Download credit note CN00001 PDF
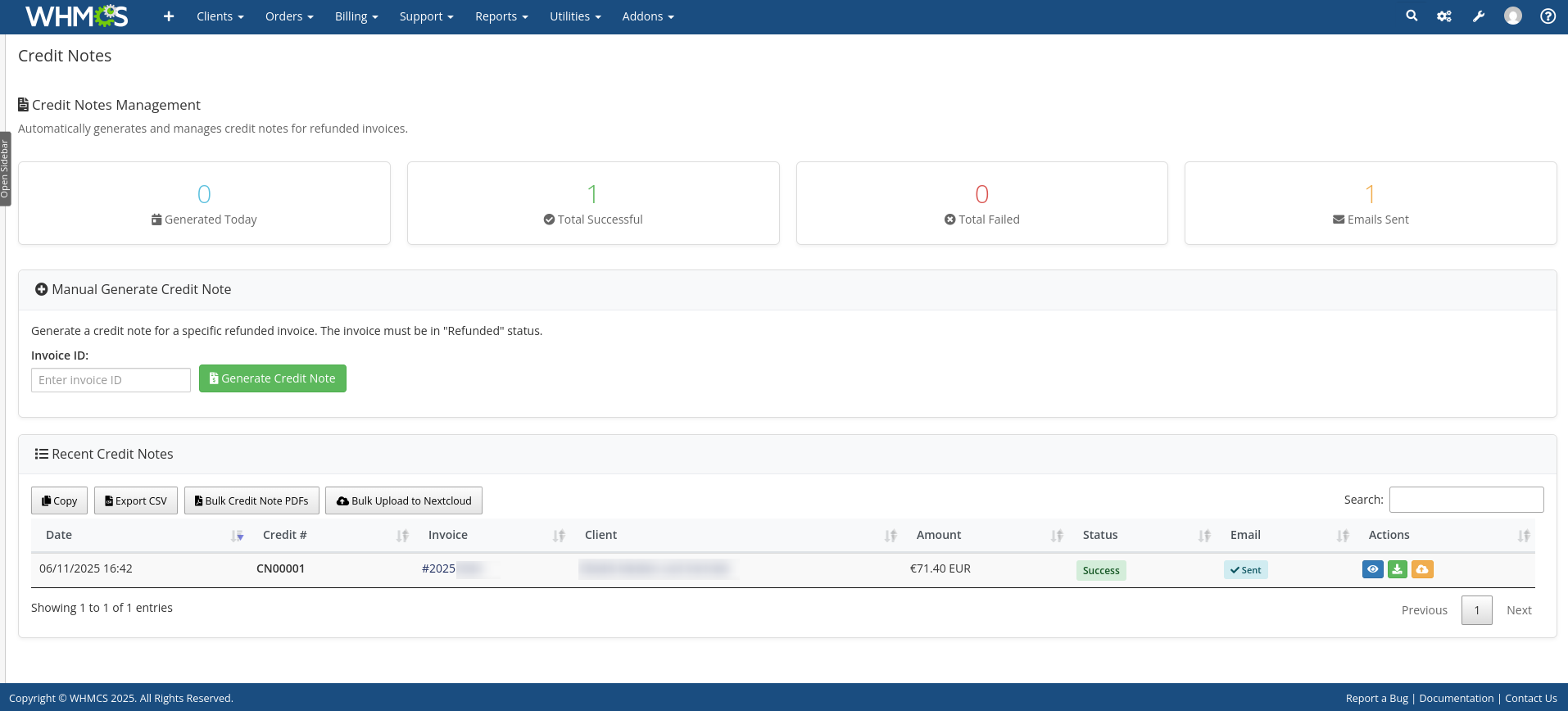1568x711 pixels. 1398,569
